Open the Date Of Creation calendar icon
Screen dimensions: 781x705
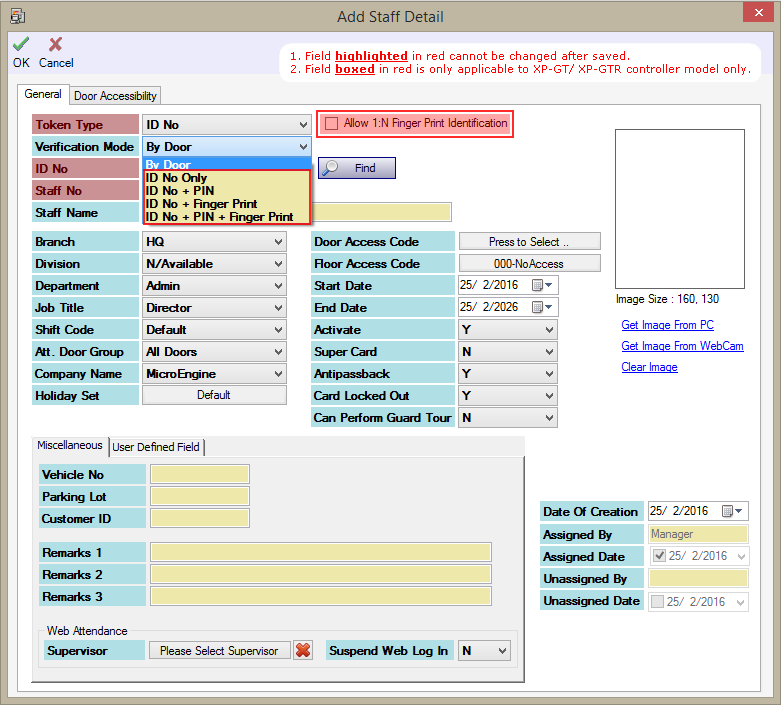coord(729,511)
